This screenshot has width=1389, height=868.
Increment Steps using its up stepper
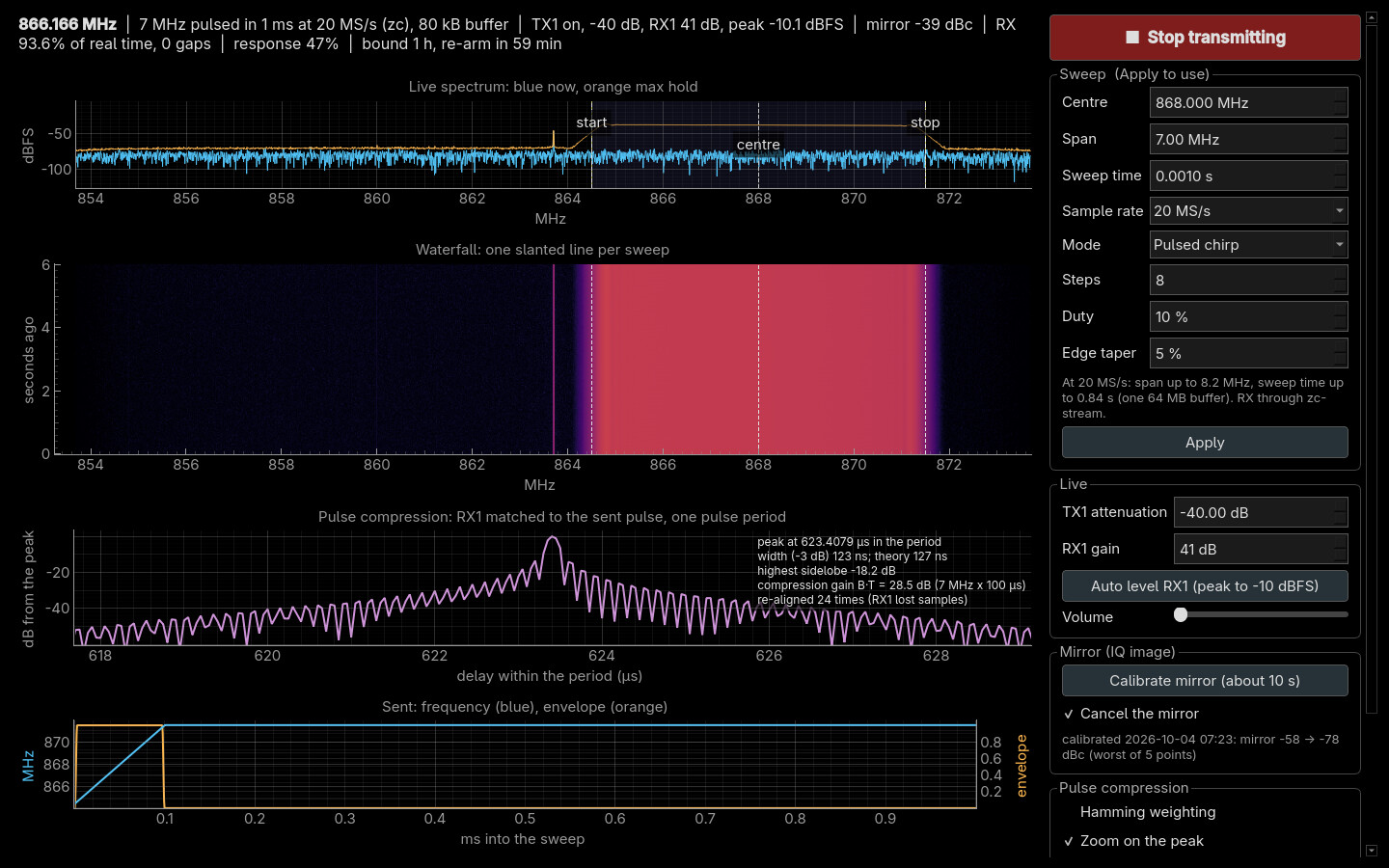point(1340,273)
